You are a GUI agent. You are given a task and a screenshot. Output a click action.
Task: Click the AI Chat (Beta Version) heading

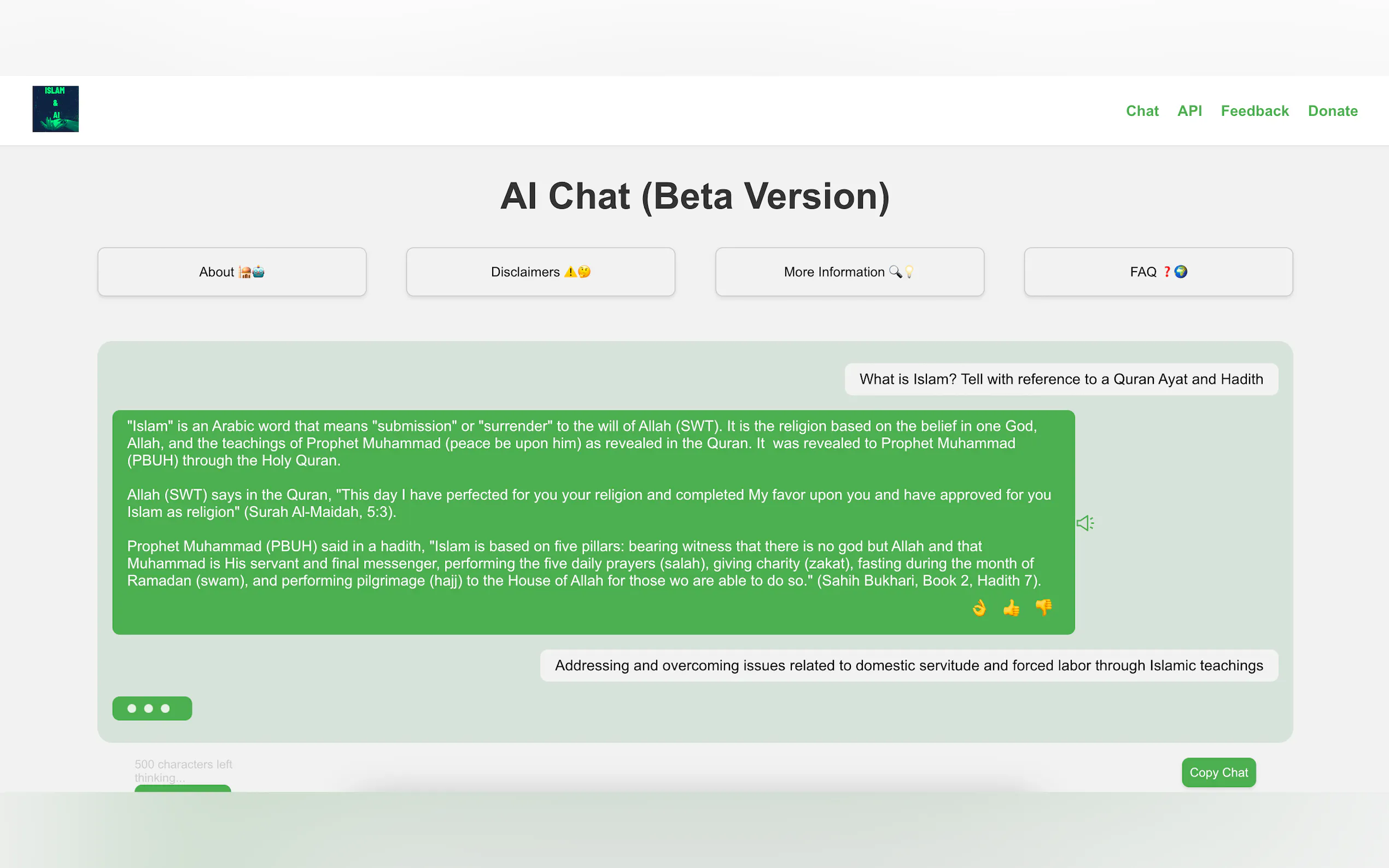(x=694, y=196)
